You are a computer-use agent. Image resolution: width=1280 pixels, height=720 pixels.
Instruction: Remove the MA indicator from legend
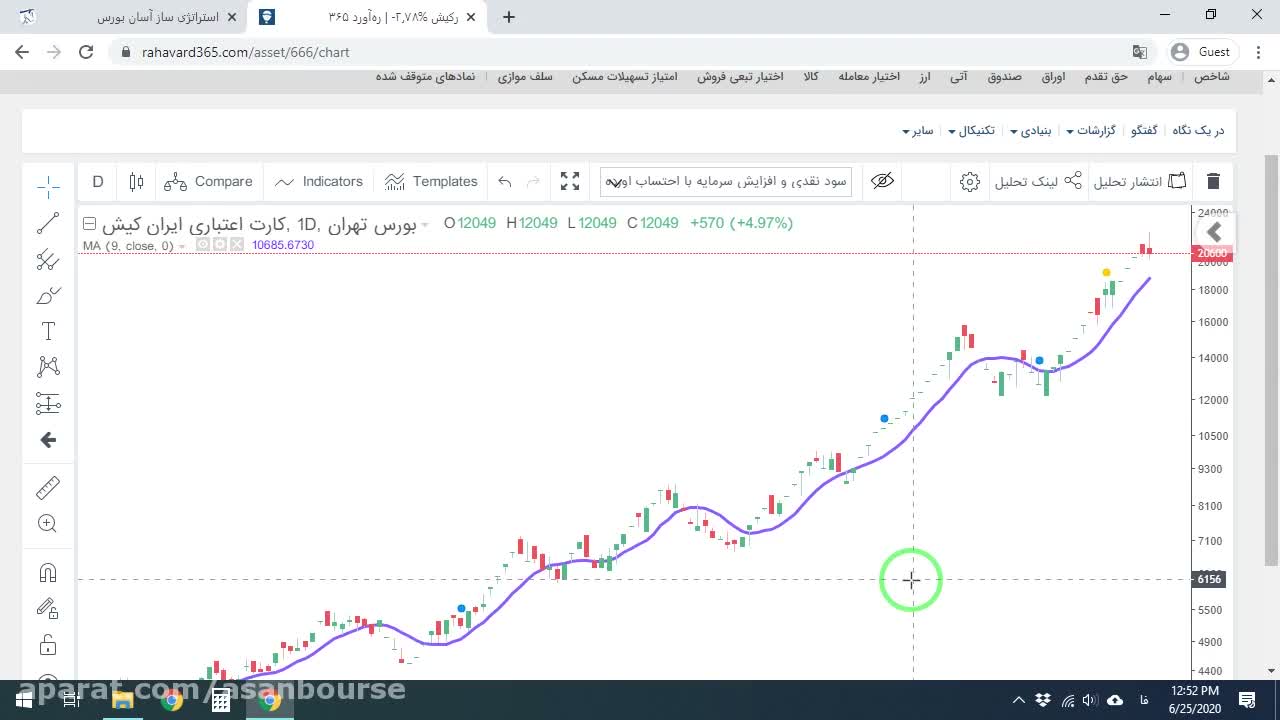(x=237, y=245)
